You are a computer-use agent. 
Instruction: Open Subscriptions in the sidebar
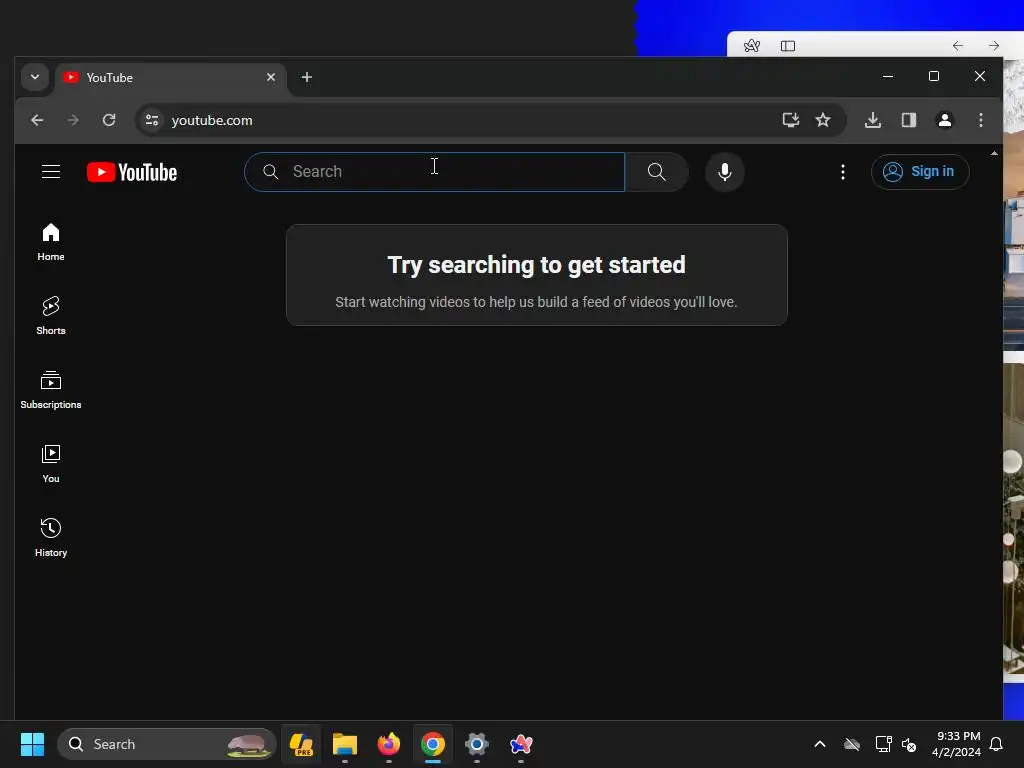pyautogui.click(x=51, y=390)
